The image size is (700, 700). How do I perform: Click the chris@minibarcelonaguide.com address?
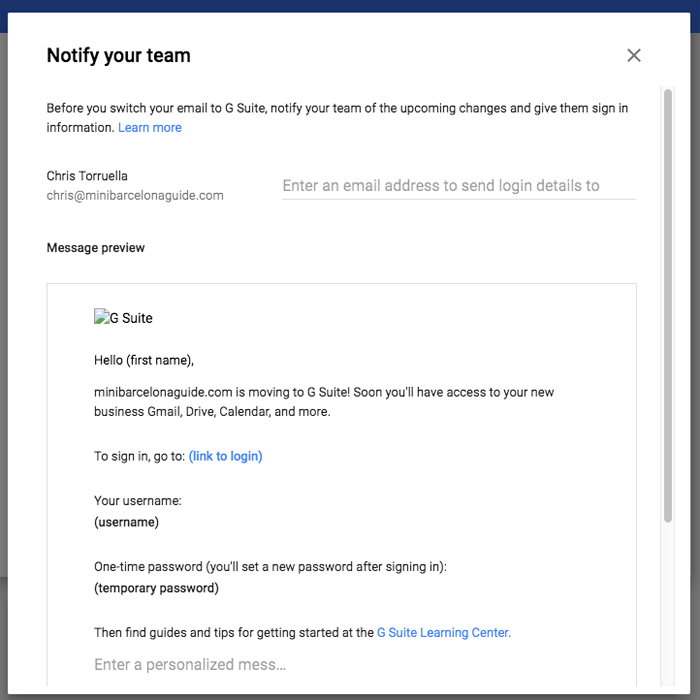pos(135,196)
